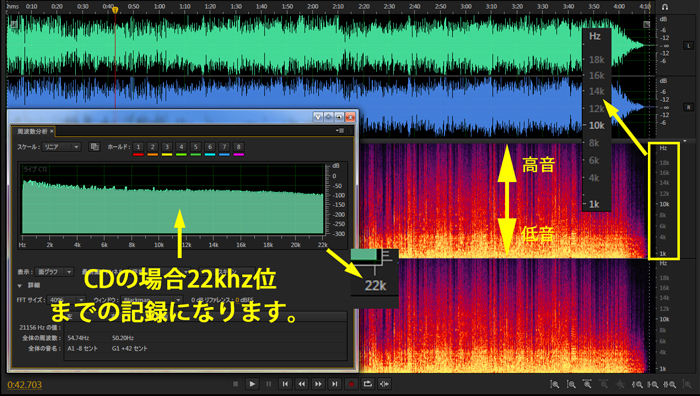
Task: Click the Zoom In (Amplitude) magnifier icon
Action: click(554, 384)
